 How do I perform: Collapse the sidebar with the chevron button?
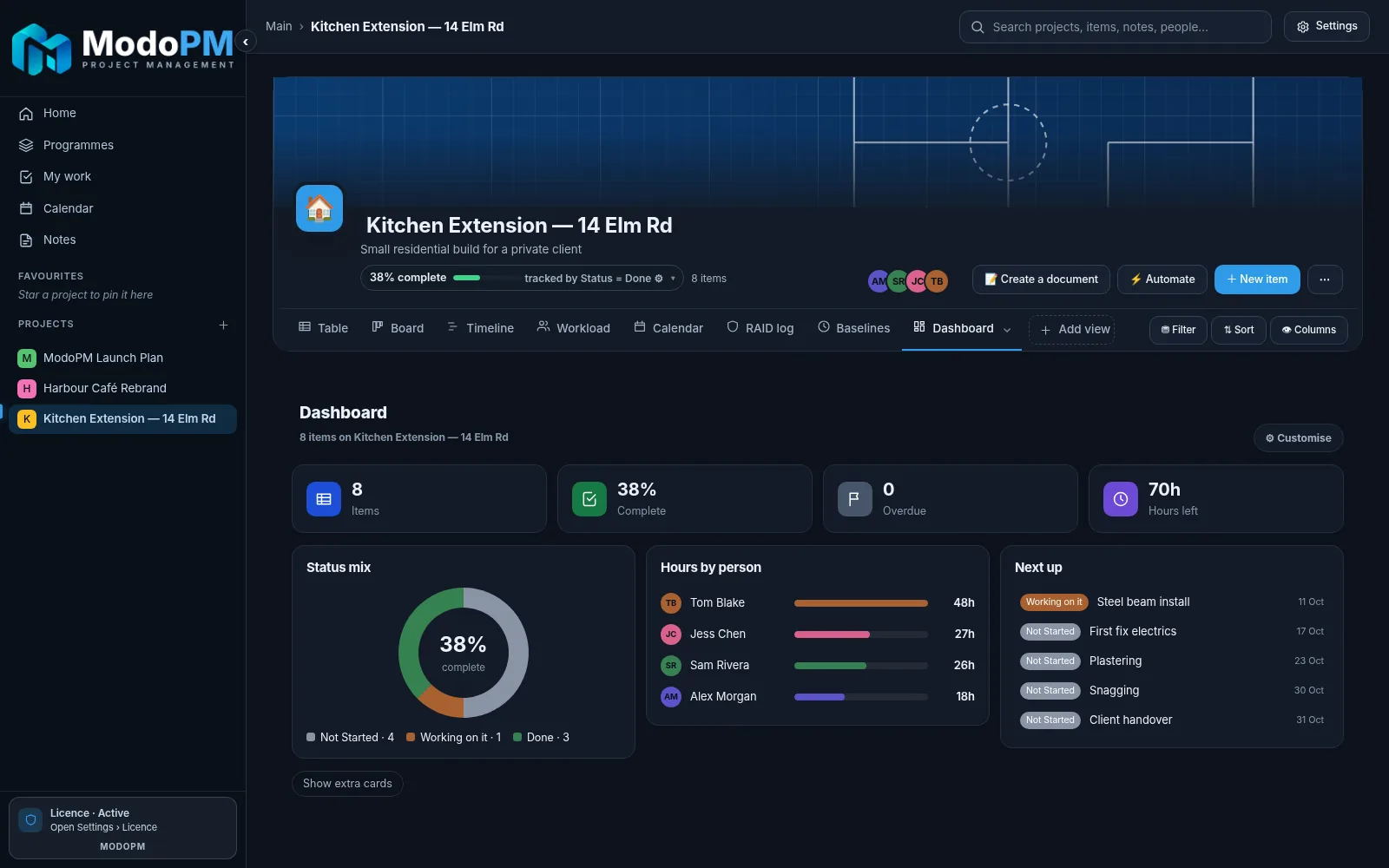(x=246, y=42)
